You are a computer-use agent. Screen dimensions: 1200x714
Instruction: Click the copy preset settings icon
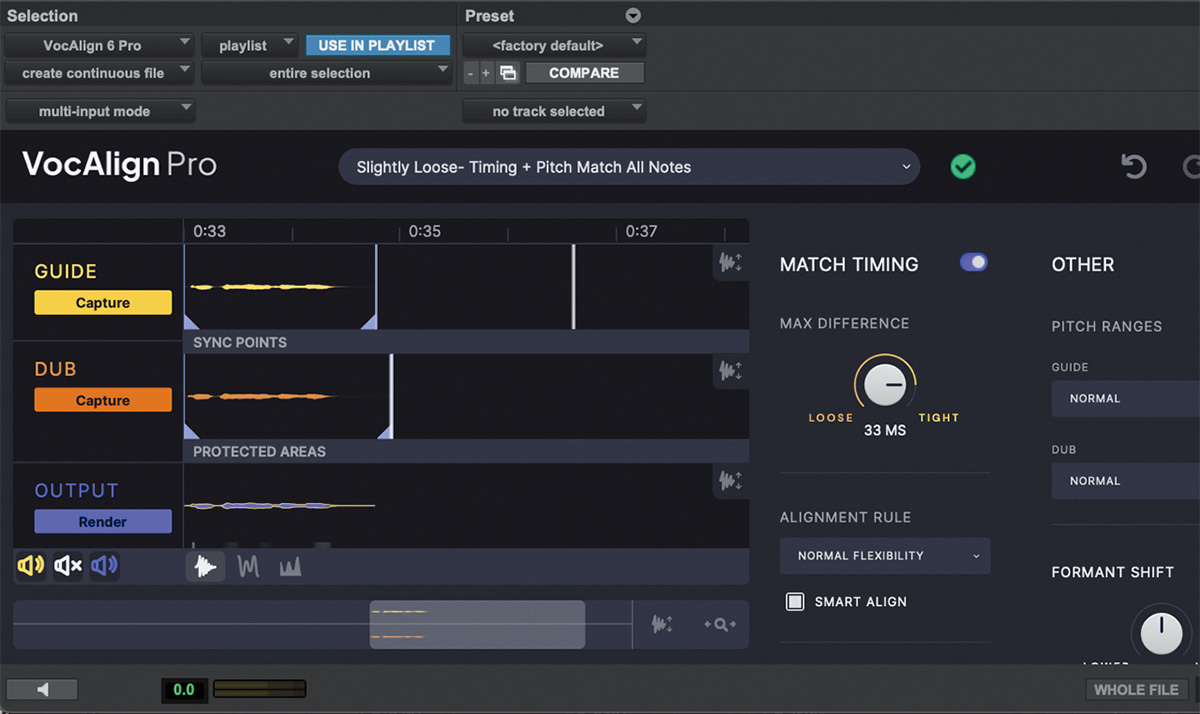(x=507, y=72)
